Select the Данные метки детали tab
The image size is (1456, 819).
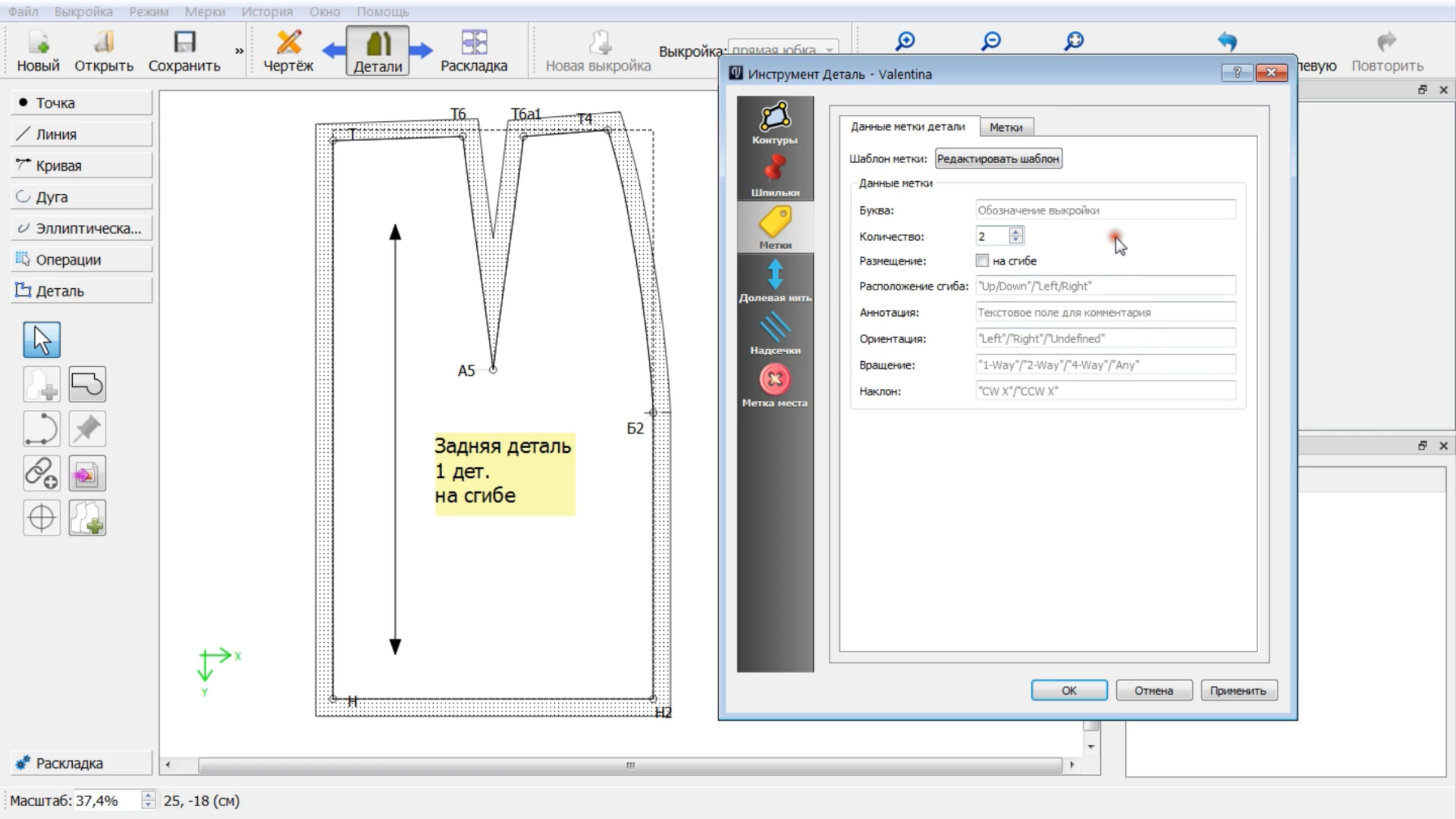pos(908,126)
